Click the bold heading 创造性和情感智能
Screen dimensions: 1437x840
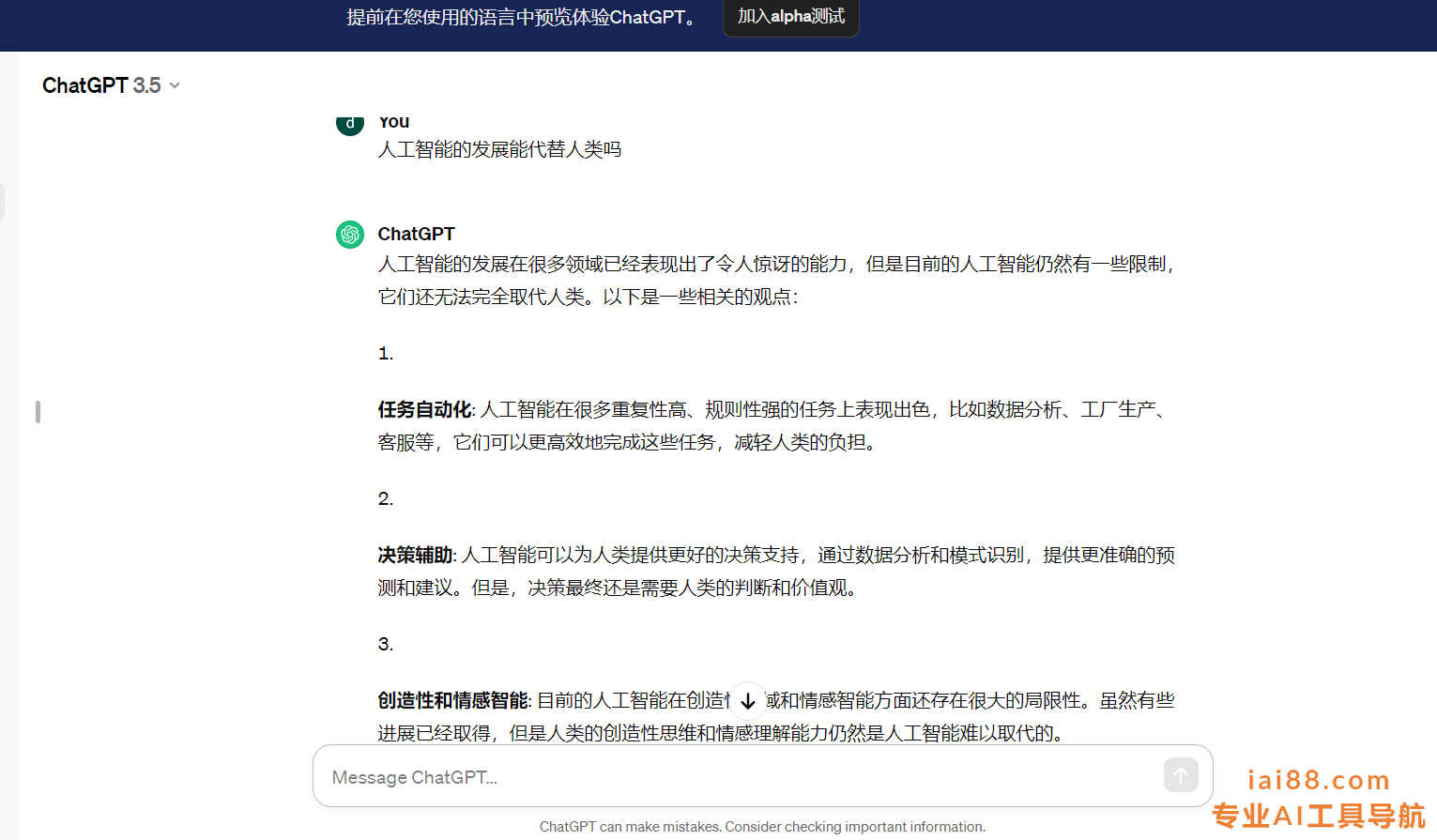coord(452,700)
